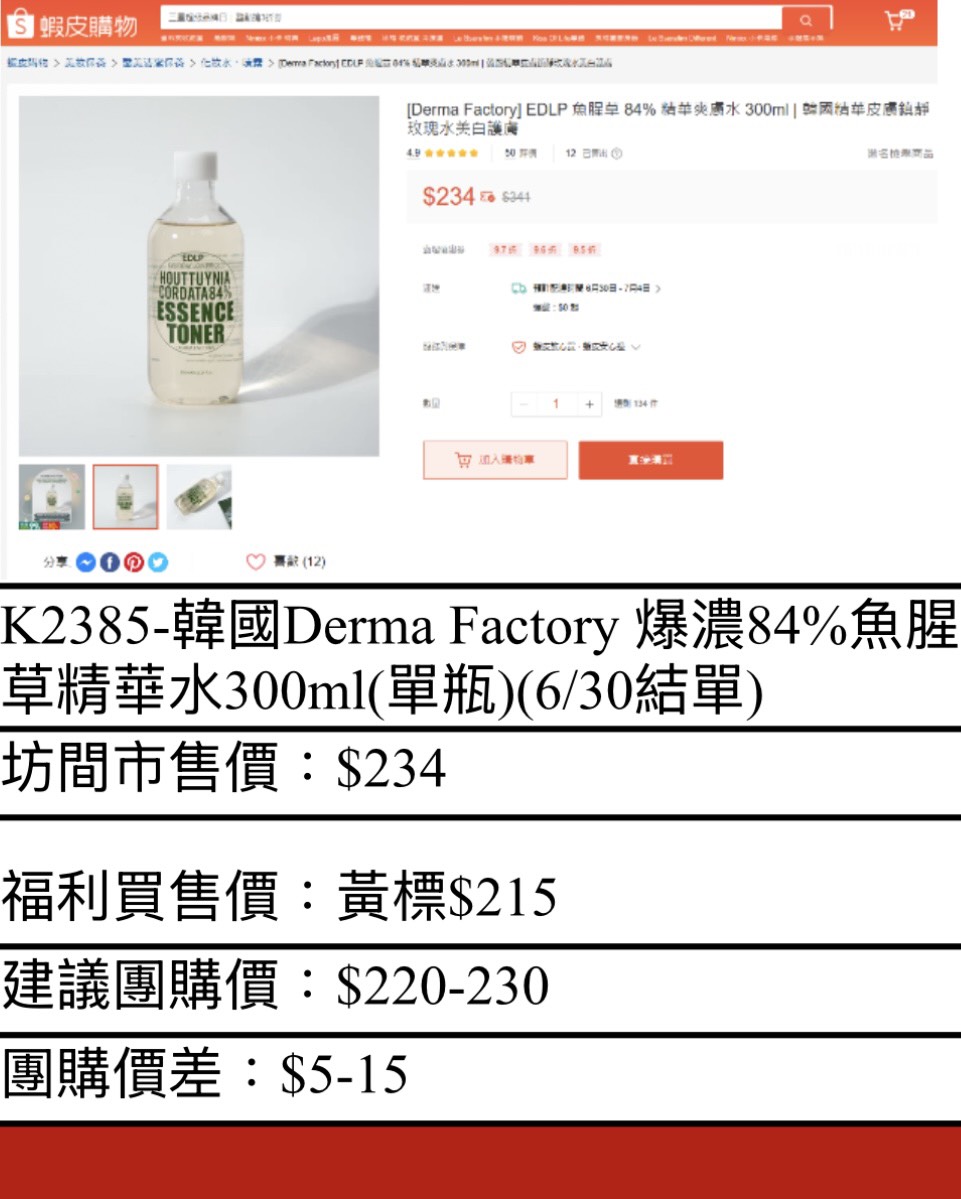Select the first product thumbnail

pos(52,497)
